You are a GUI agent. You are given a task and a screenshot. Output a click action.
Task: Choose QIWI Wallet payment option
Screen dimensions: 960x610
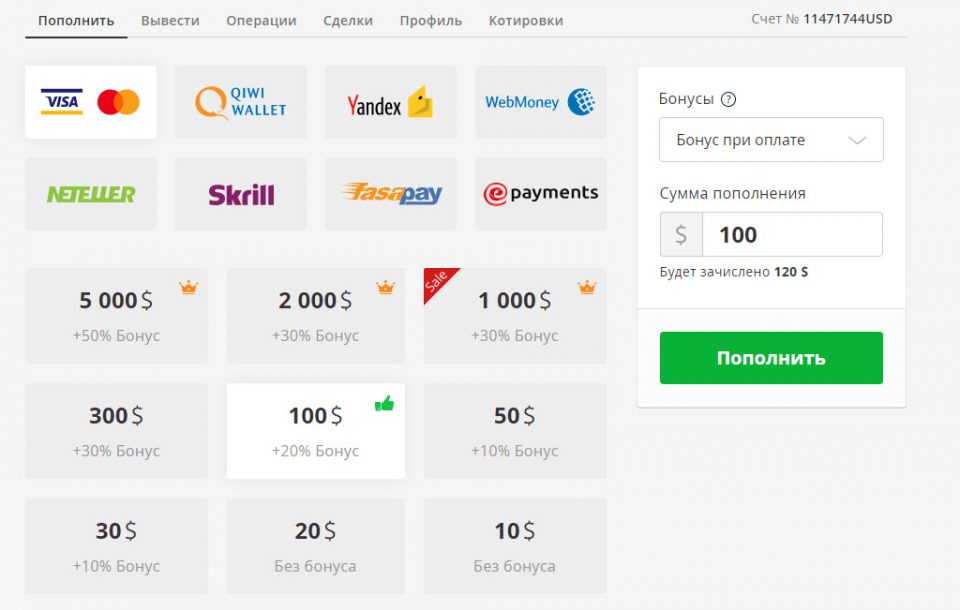241,102
